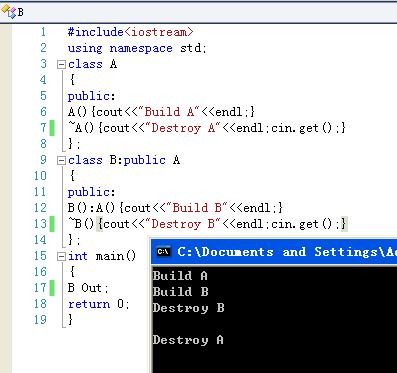Viewport: 397px width, 373px height.
Task: Click the class B icon in navigation bar
Action: point(9,12)
